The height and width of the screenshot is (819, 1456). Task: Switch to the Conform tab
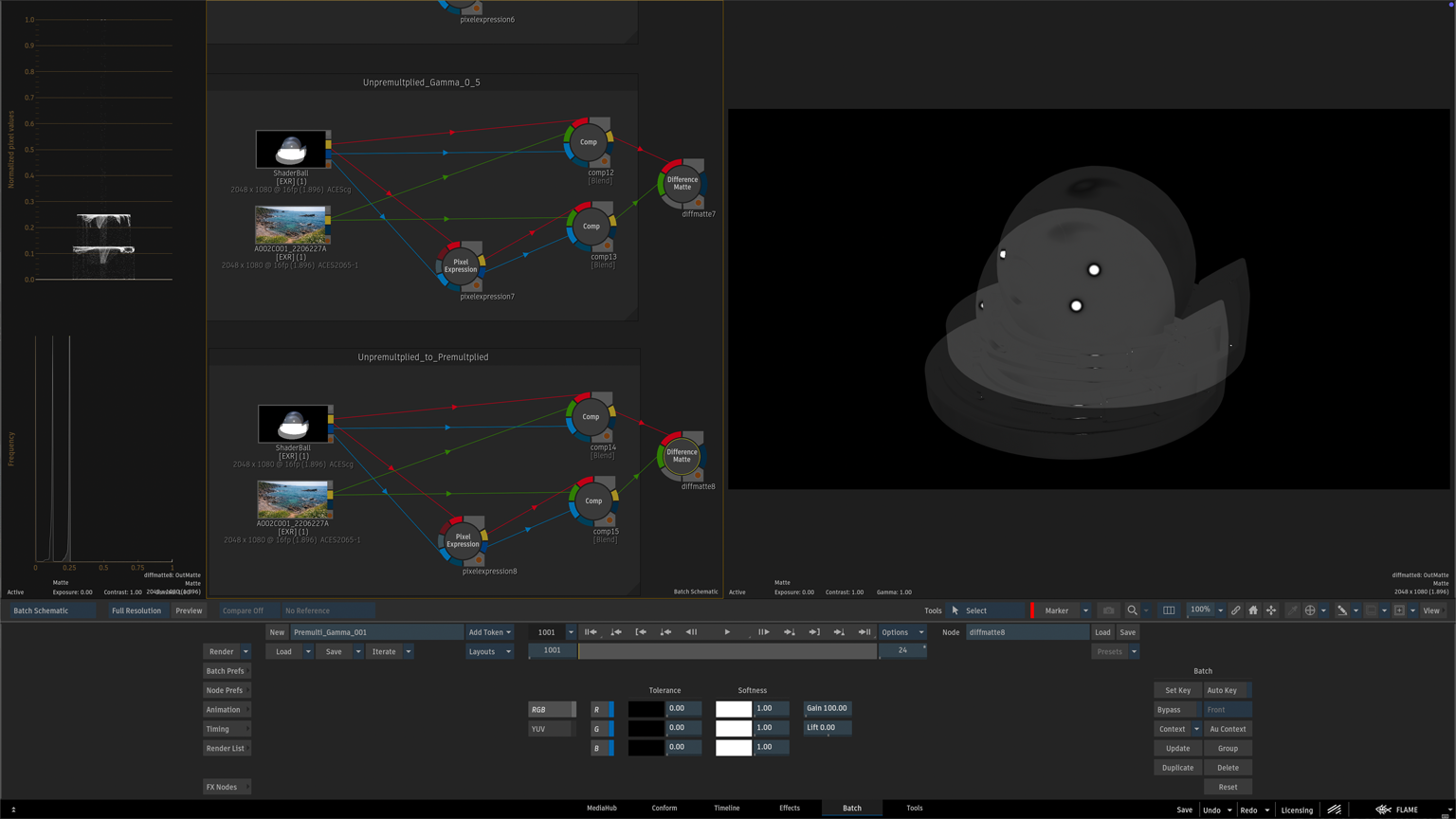coord(664,809)
